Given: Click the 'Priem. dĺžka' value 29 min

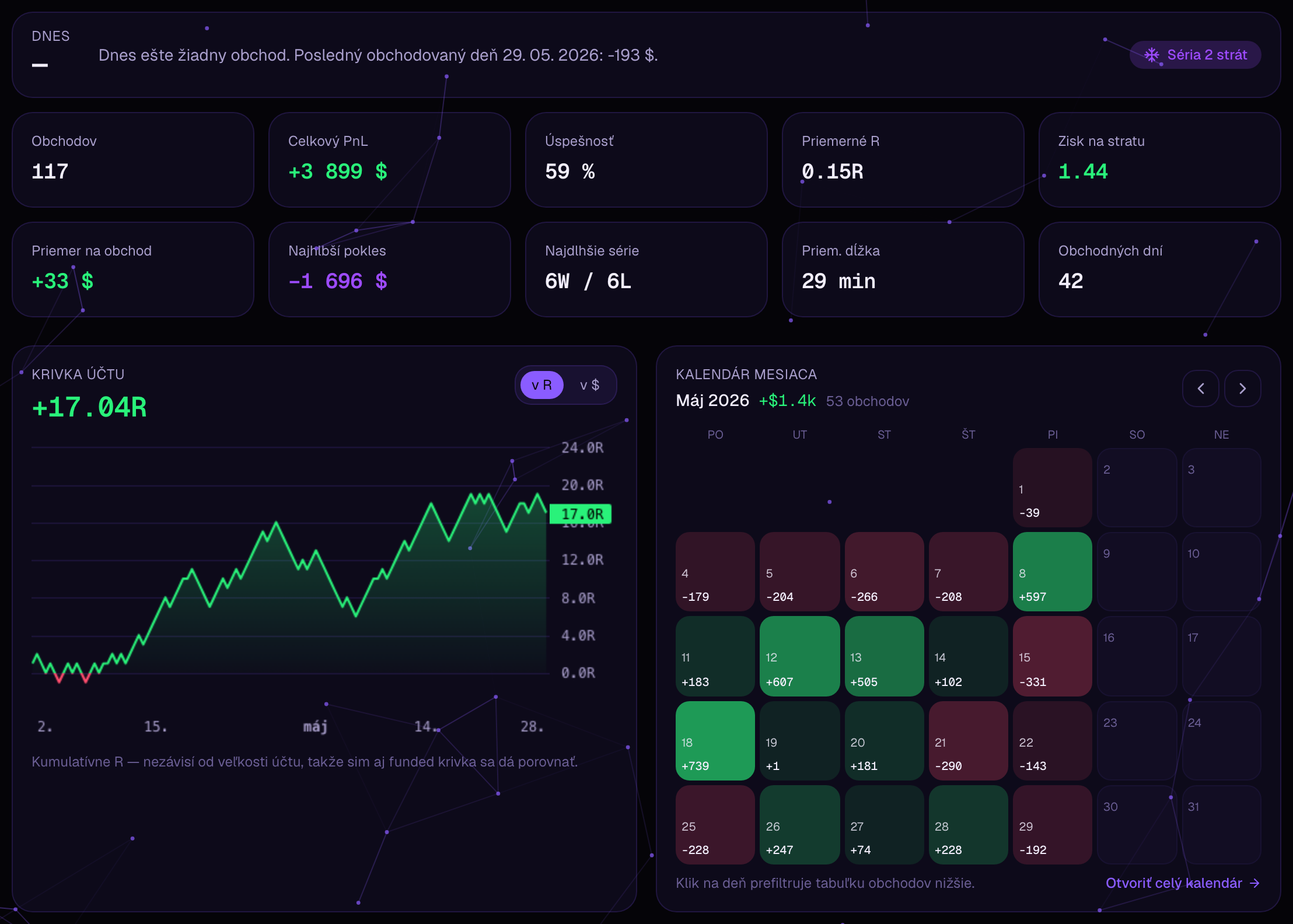Looking at the screenshot, I should coord(838,281).
